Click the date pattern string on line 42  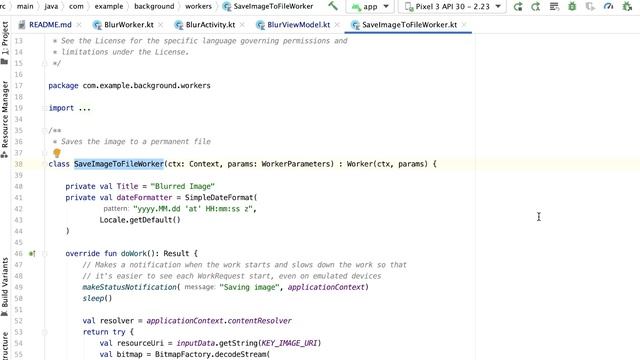[193, 209]
